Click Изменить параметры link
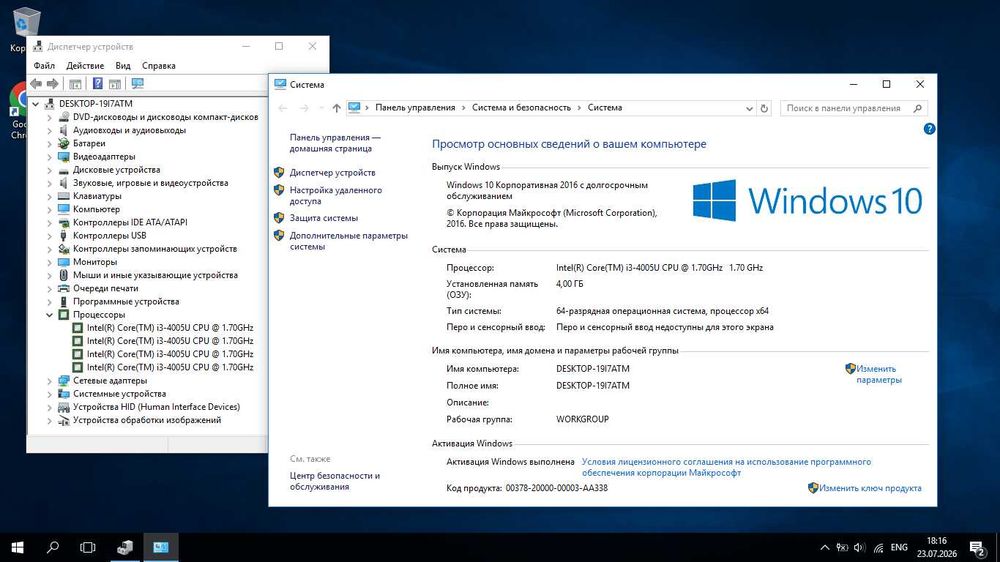Viewport: 1000px width, 562px height. pyautogui.click(x=878, y=374)
